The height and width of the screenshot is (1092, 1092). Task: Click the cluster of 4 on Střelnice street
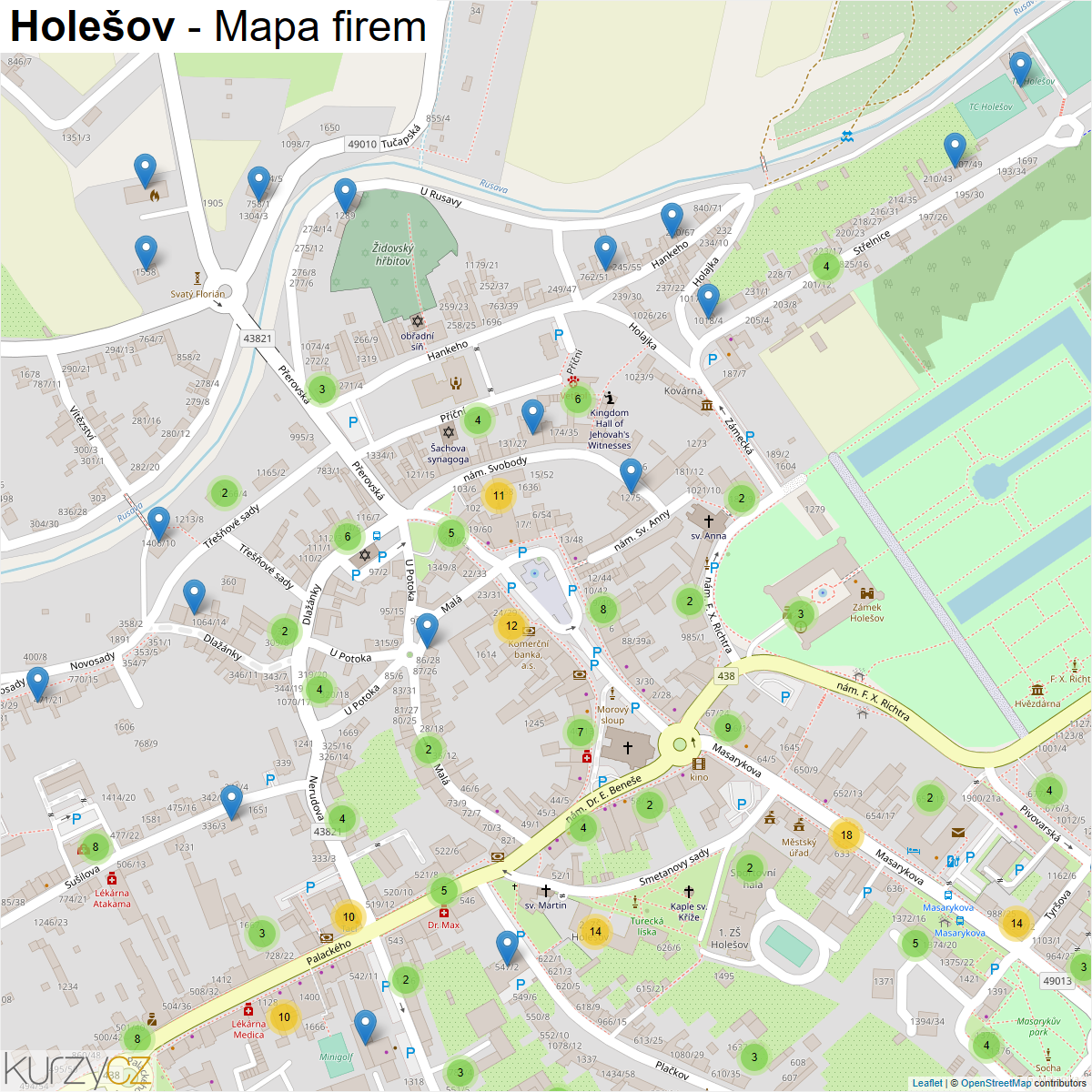pyautogui.click(x=825, y=267)
